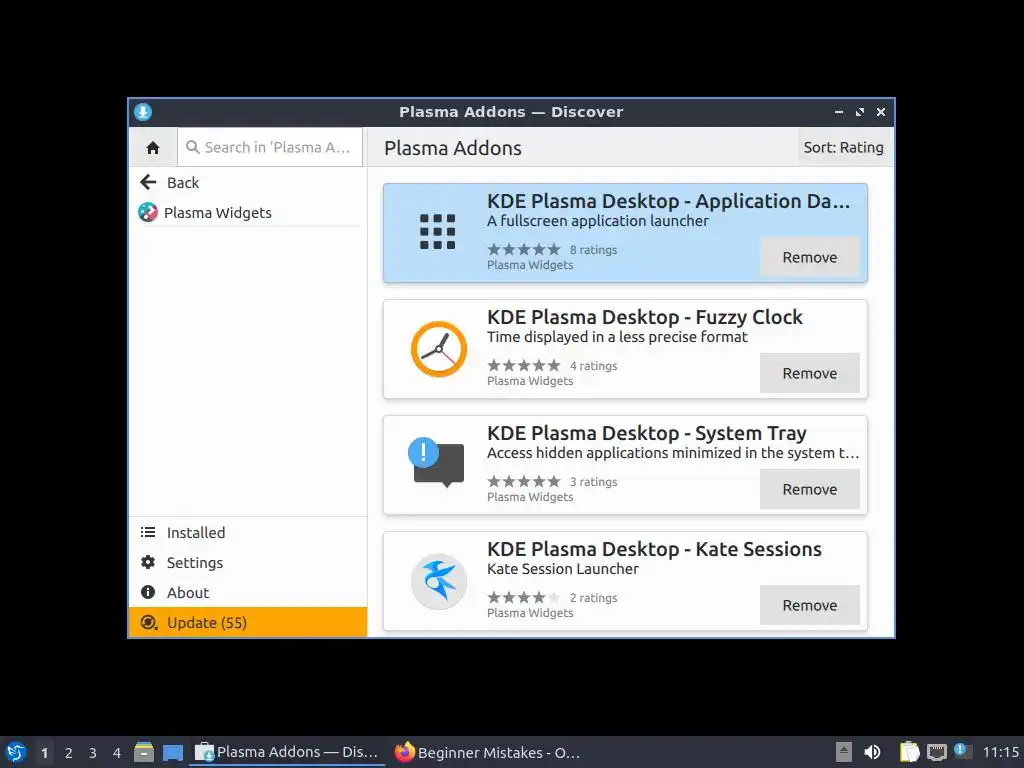Click the Kate Sessions bird icon
The height and width of the screenshot is (768, 1024).
(438, 581)
